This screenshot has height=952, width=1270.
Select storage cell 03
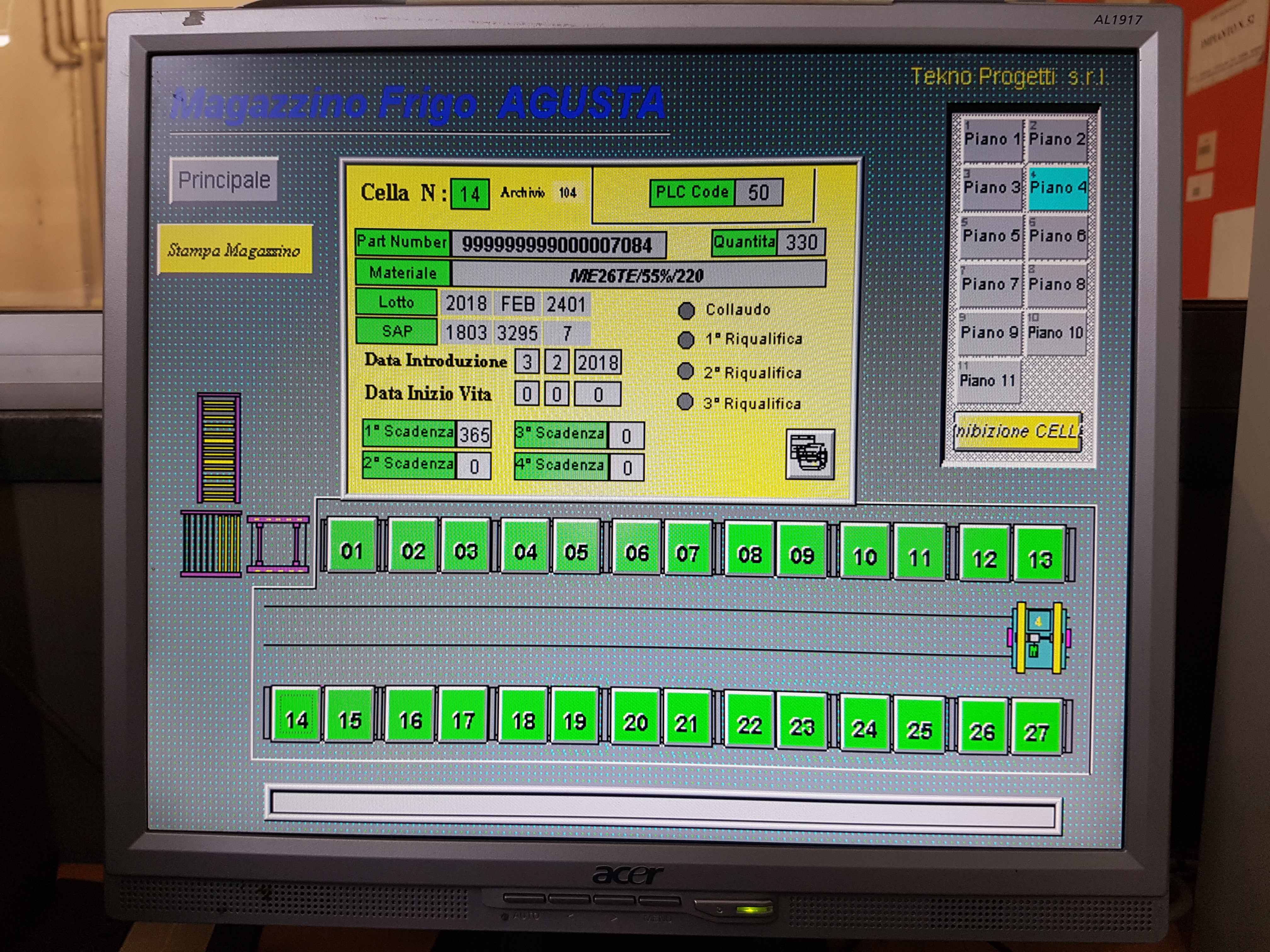coord(466,546)
